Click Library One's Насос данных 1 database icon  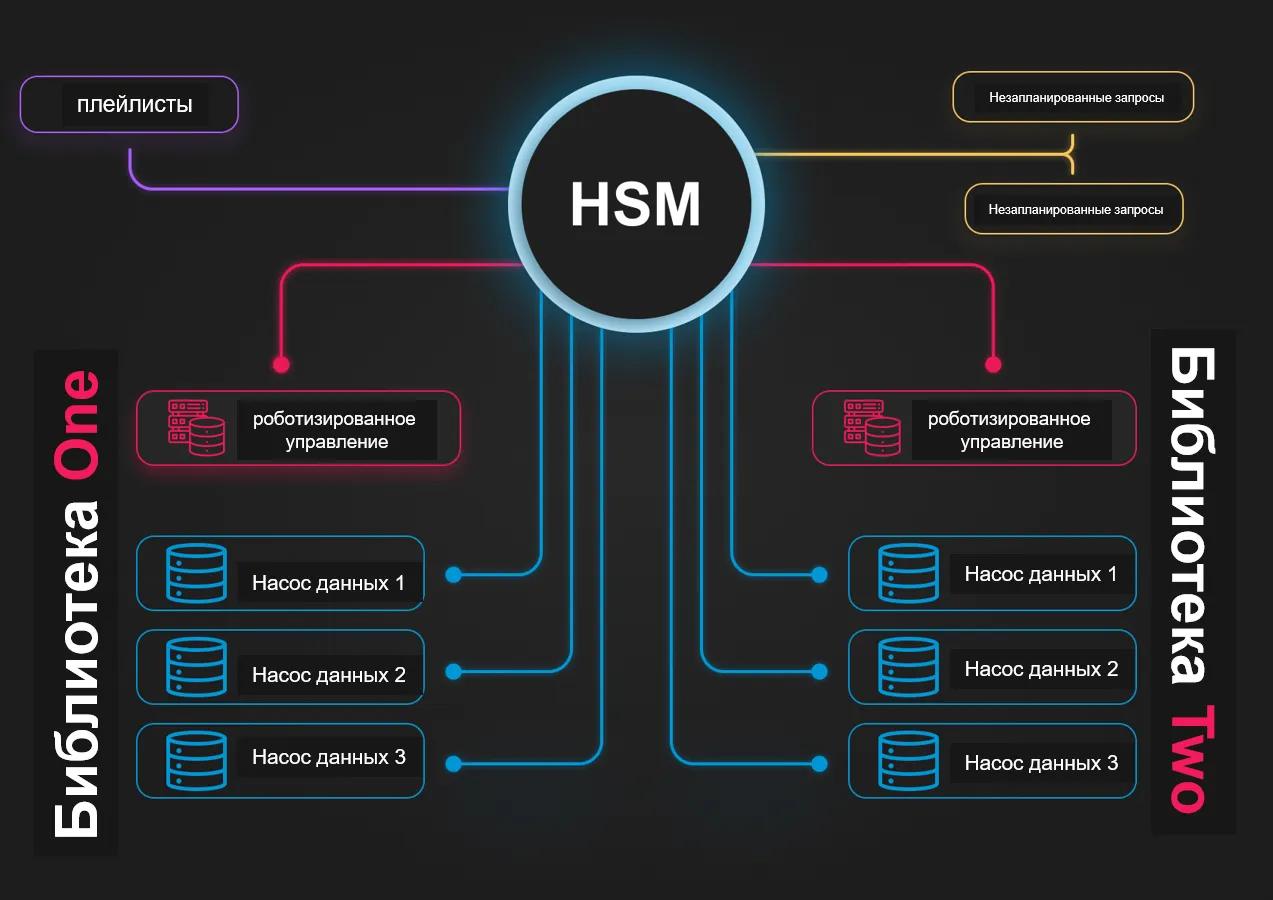pos(196,573)
